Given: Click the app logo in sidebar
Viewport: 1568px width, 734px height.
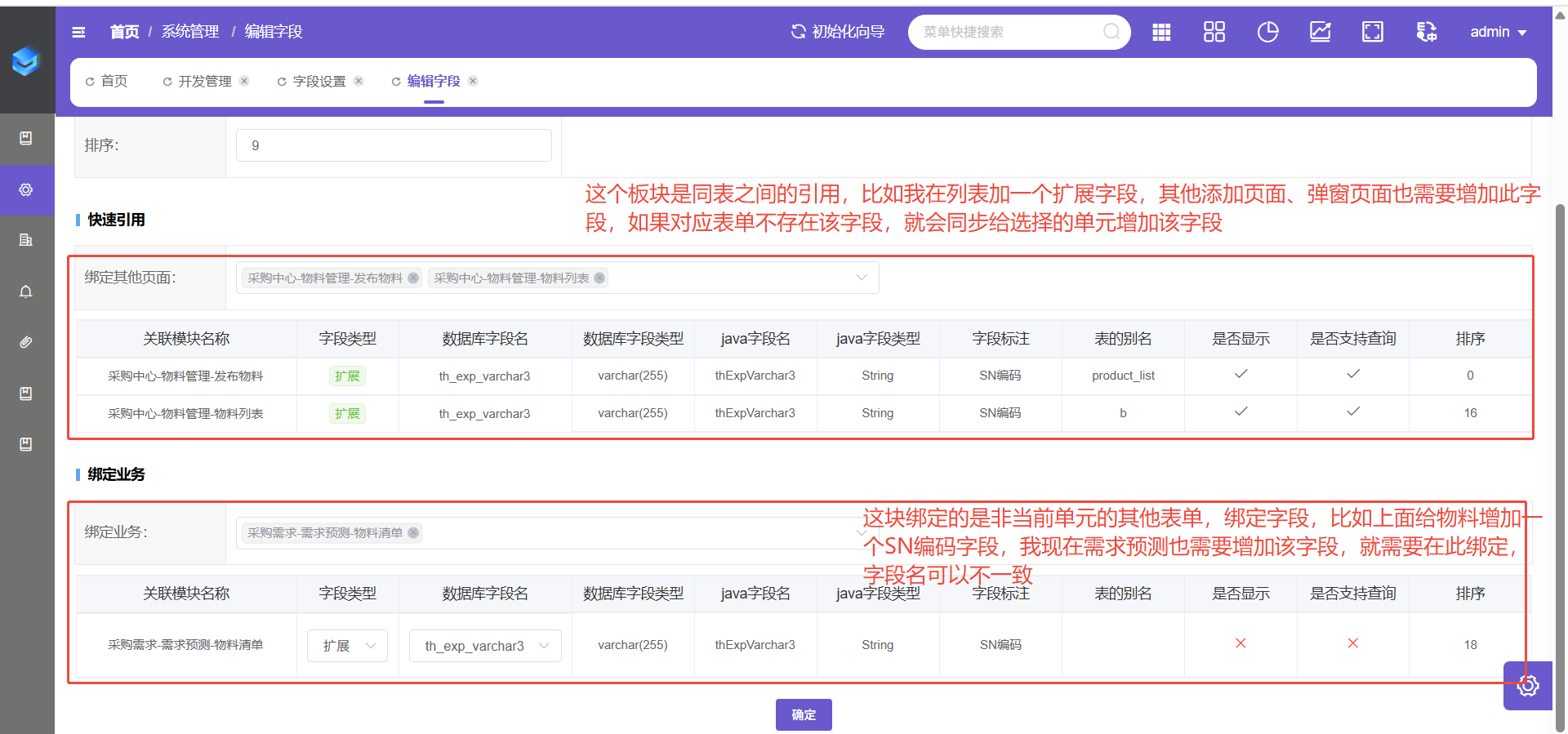Looking at the screenshot, I should [x=26, y=60].
